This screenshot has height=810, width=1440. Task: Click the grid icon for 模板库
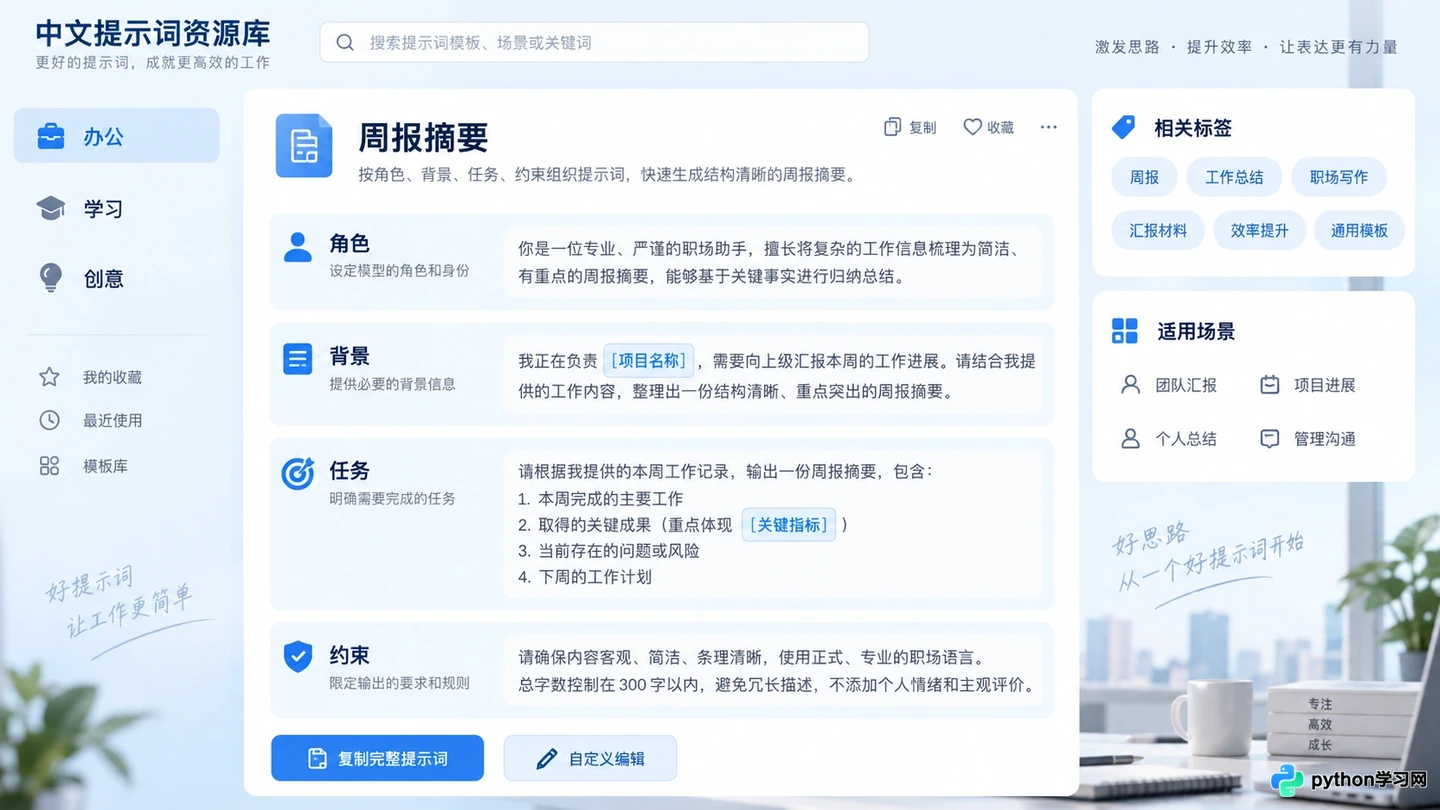49,466
